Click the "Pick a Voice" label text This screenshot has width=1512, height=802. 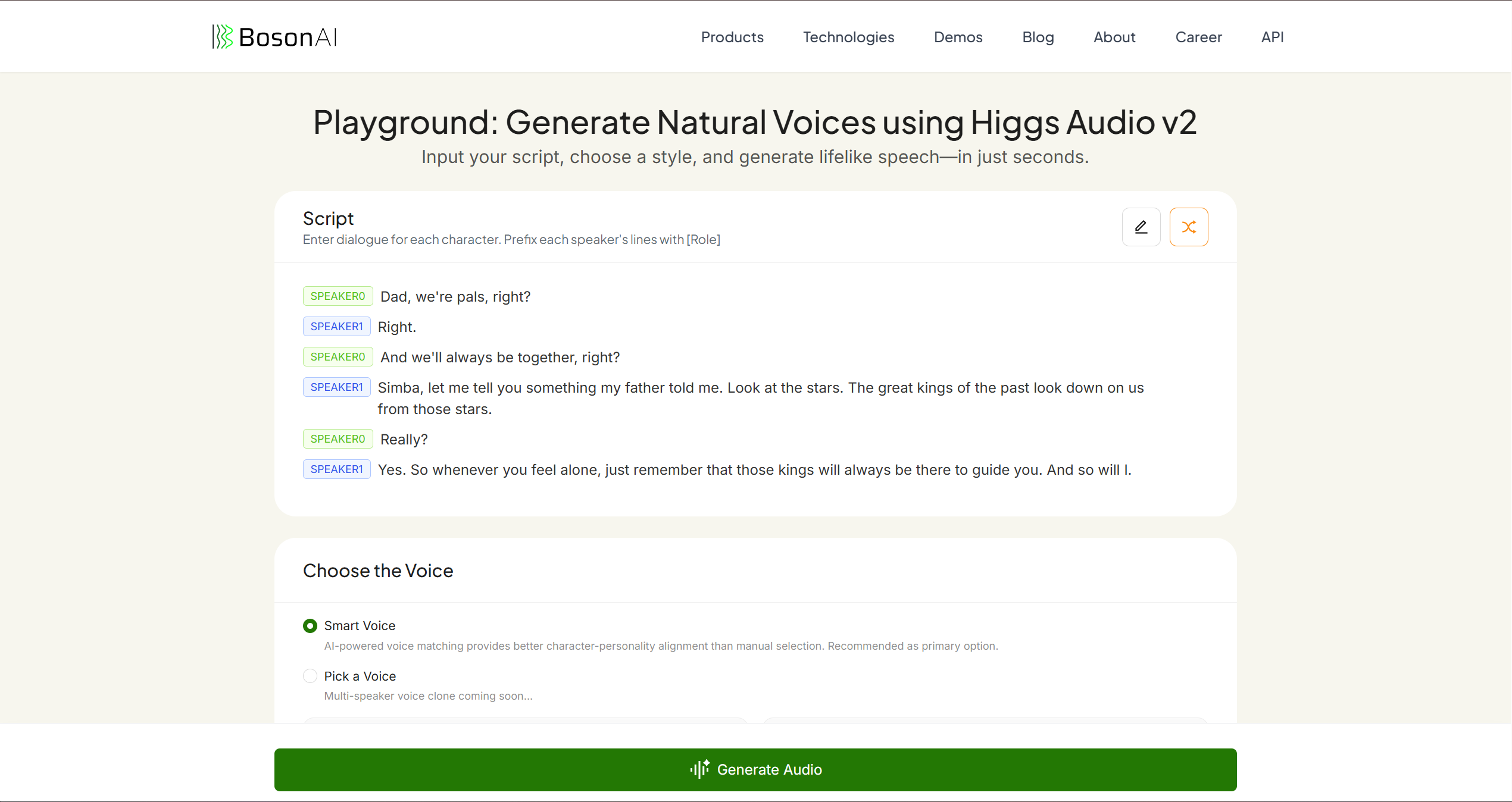coord(360,676)
